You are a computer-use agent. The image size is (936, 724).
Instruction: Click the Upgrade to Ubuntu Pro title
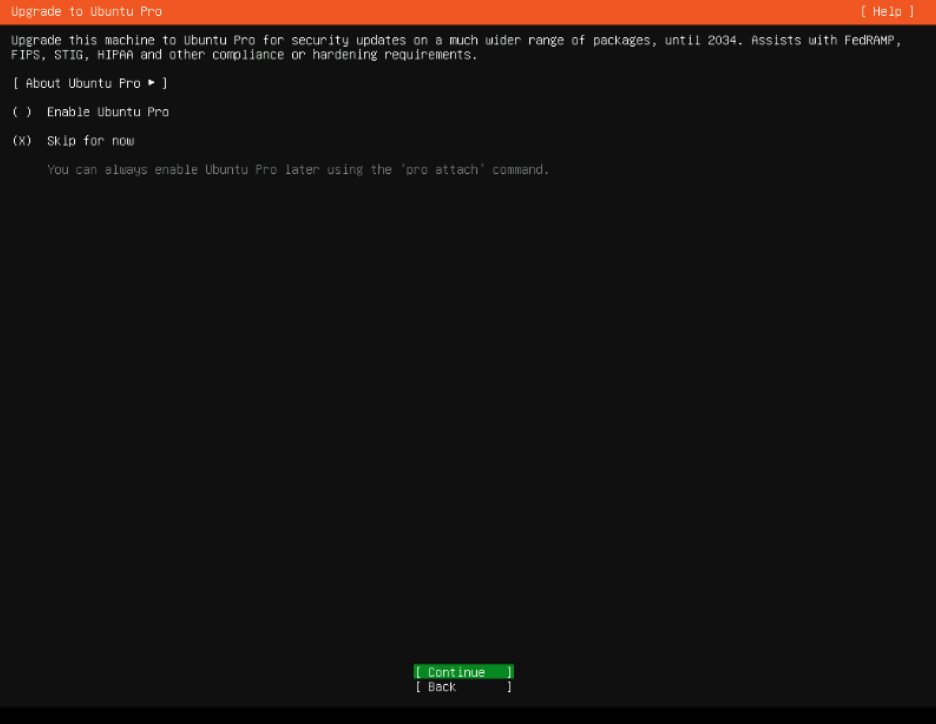(87, 11)
